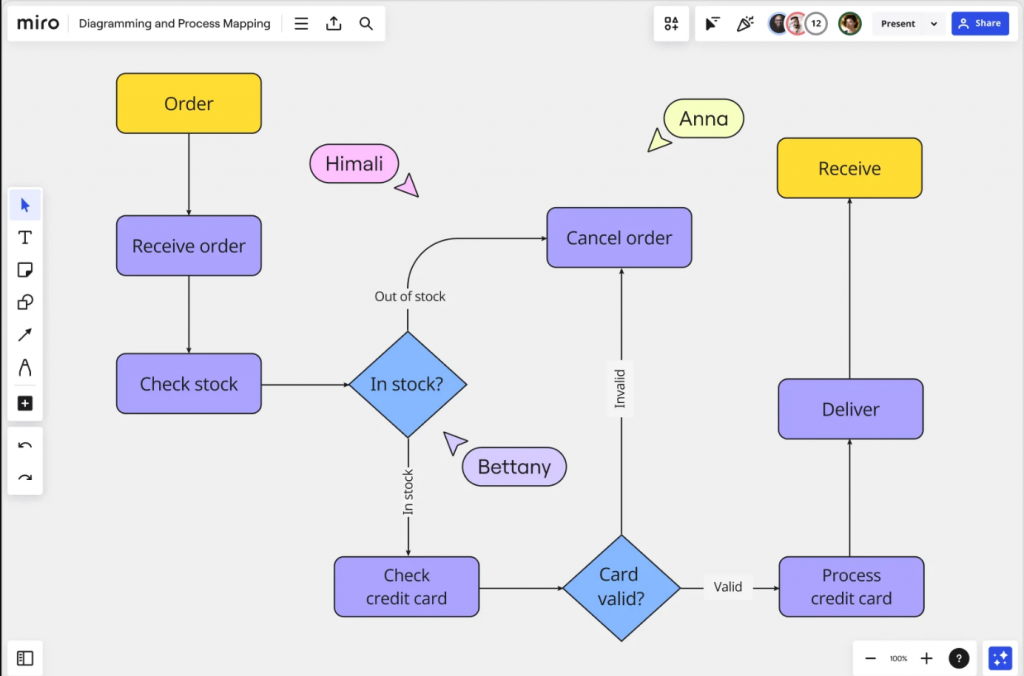Click the blue Share button
The width and height of the screenshot is (1024, 676).
click(979, 22)
